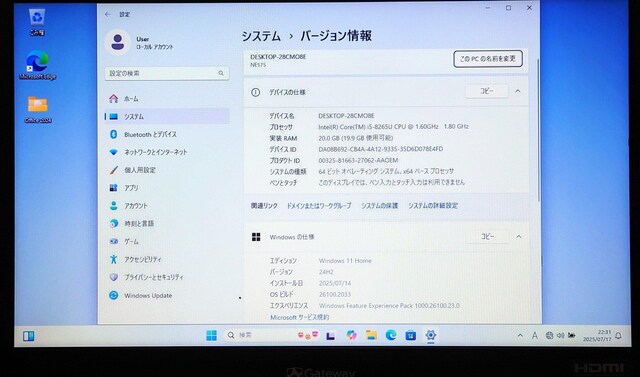Copy the デバイスの仕様 details
This screenshot has height=377, width=640.
(x=487, y=91)
